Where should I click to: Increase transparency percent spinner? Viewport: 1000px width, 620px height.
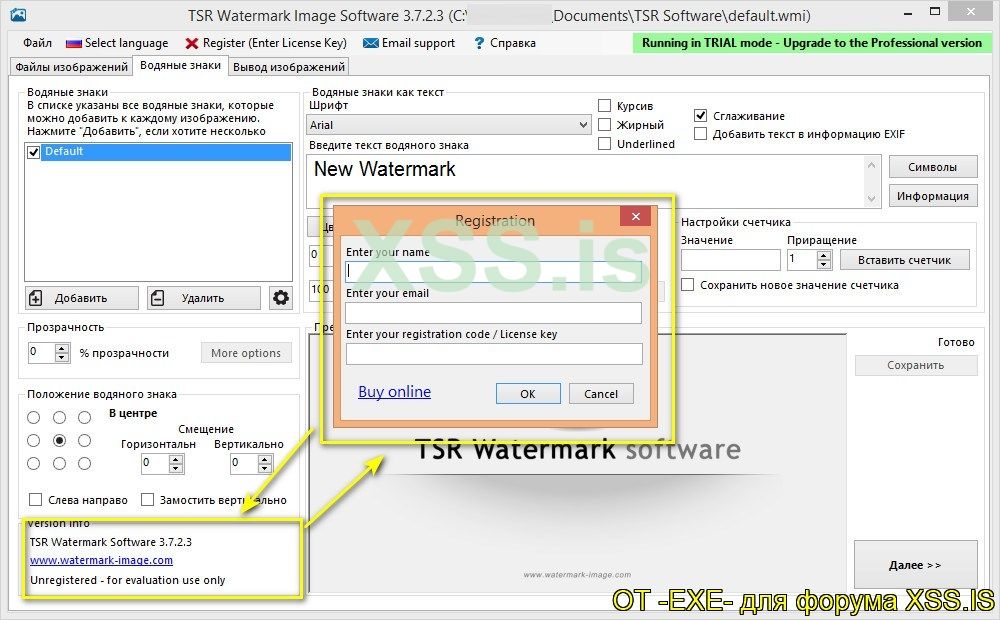(62, 348)
